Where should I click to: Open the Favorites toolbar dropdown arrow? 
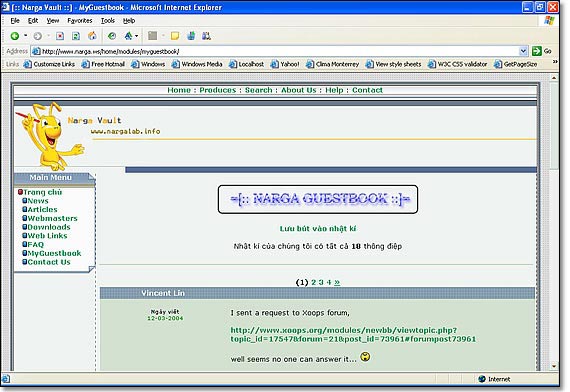(137, 36)
